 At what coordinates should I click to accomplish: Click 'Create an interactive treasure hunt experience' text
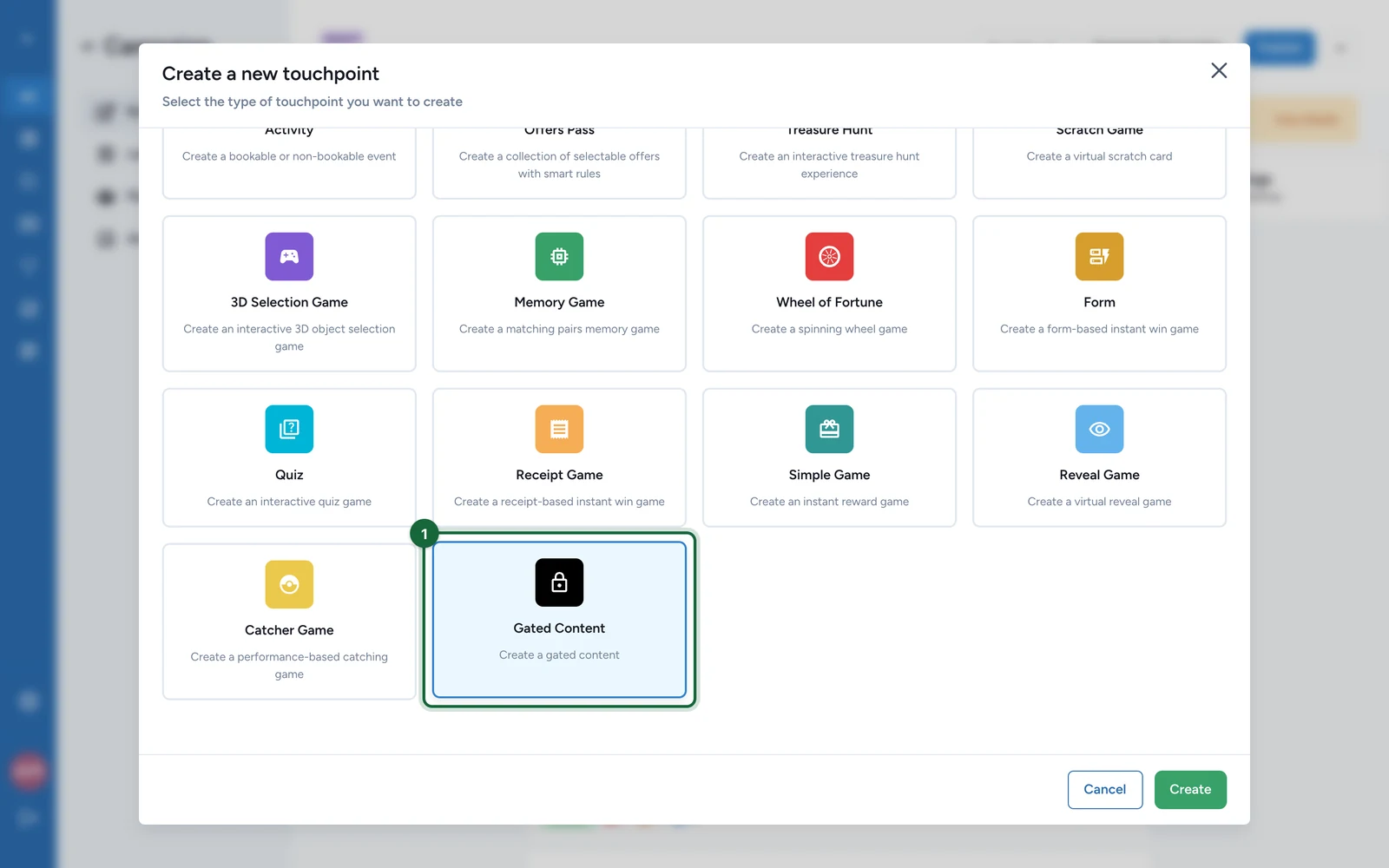pyautogui.click(x=829, y=165)
